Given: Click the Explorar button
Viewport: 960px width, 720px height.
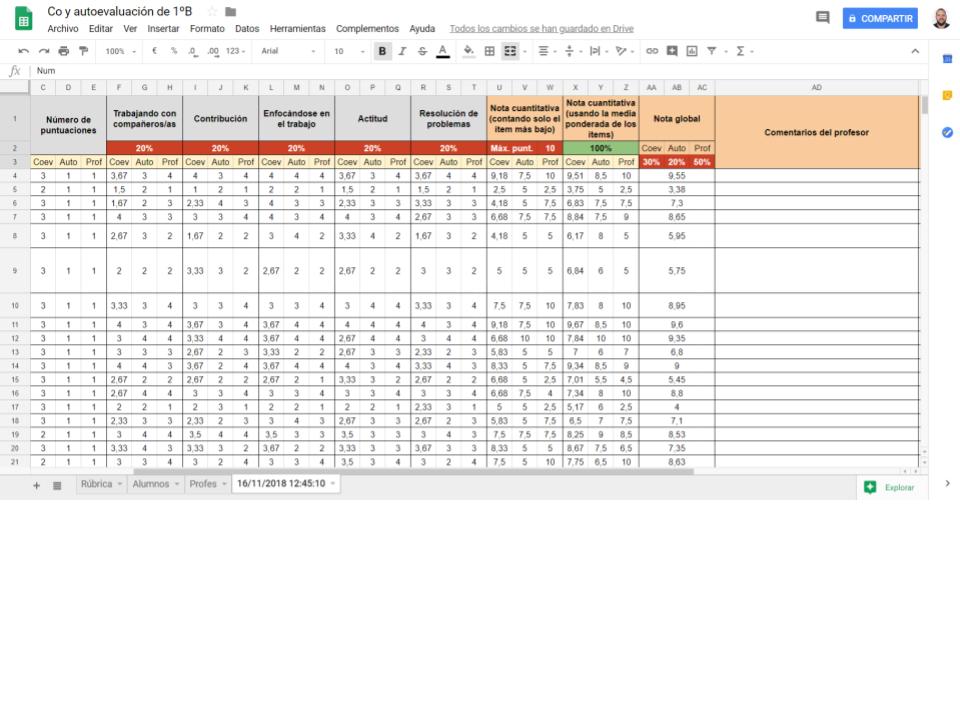Looking at the screenshot, I should click(889, 487).
